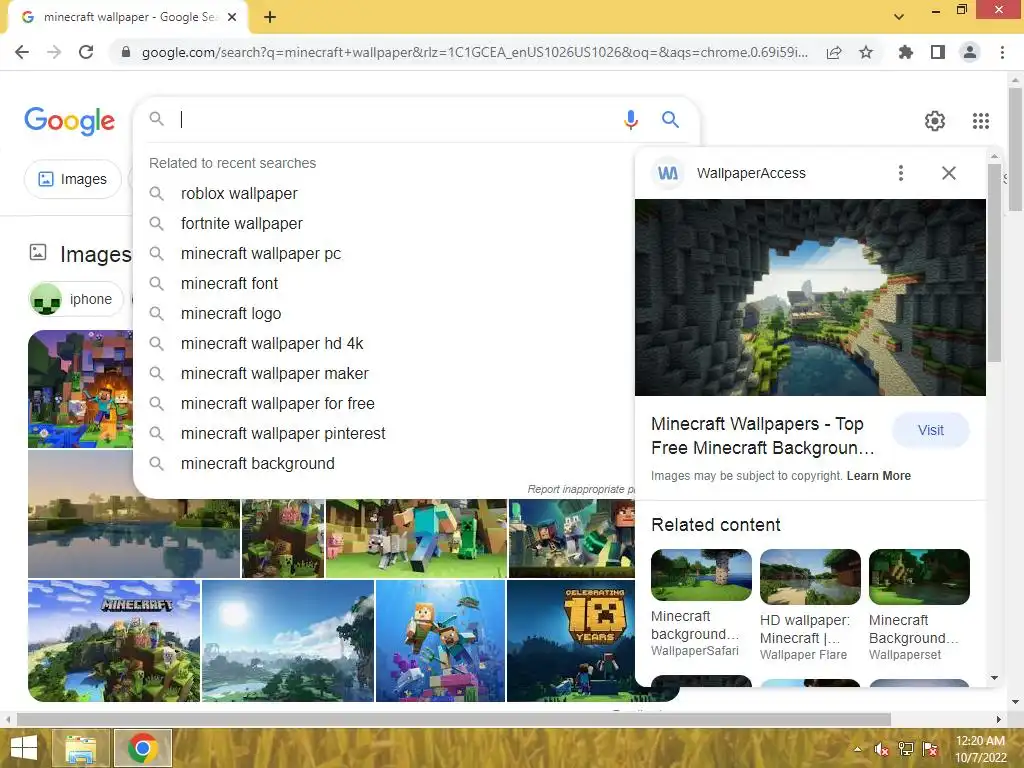Open Celebrating 10 Years Minecraft image
This screenshot has height=768, width=1024.
[571, 641]
